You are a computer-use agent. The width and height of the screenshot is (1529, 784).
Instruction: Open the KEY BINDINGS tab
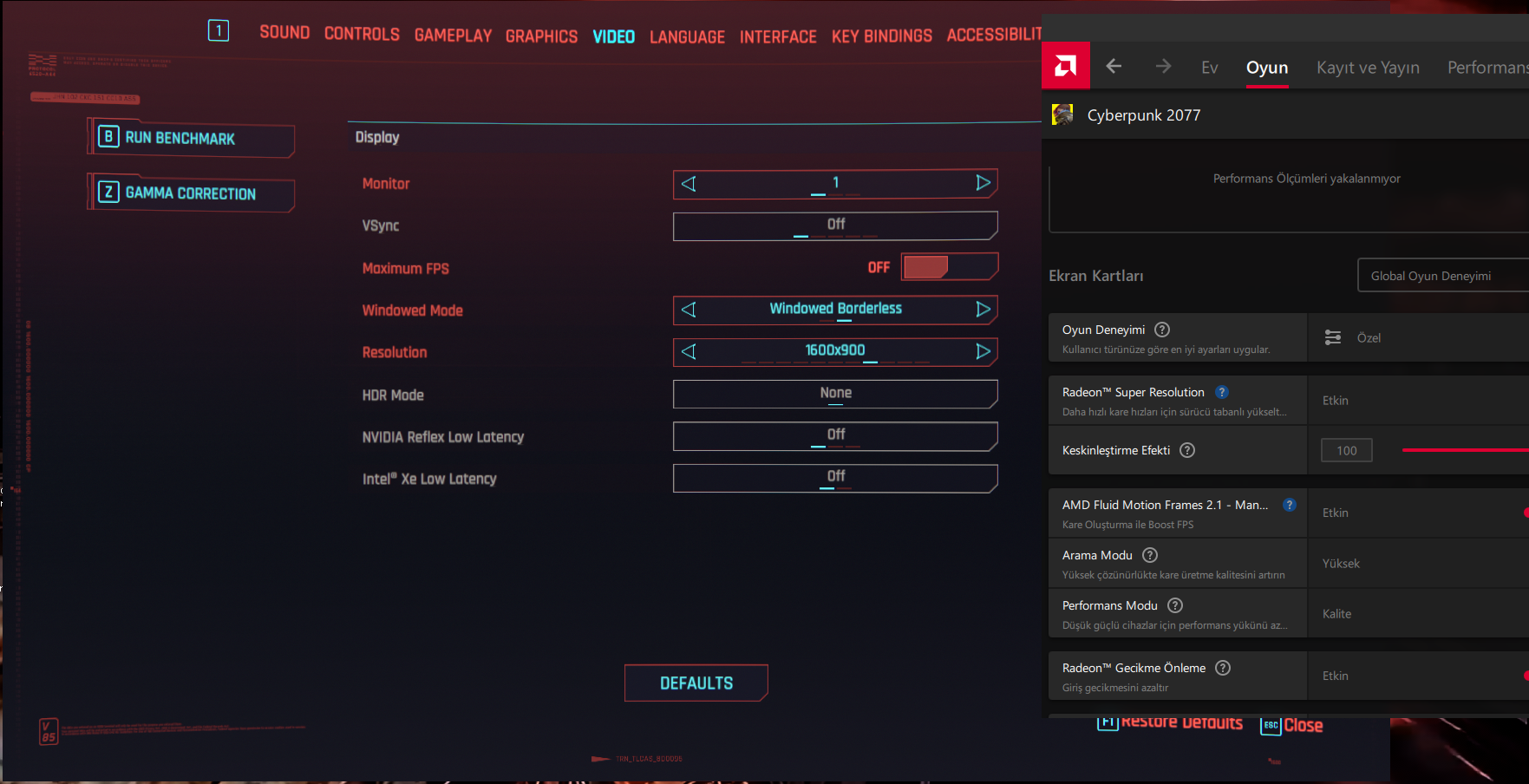(882, 36)
